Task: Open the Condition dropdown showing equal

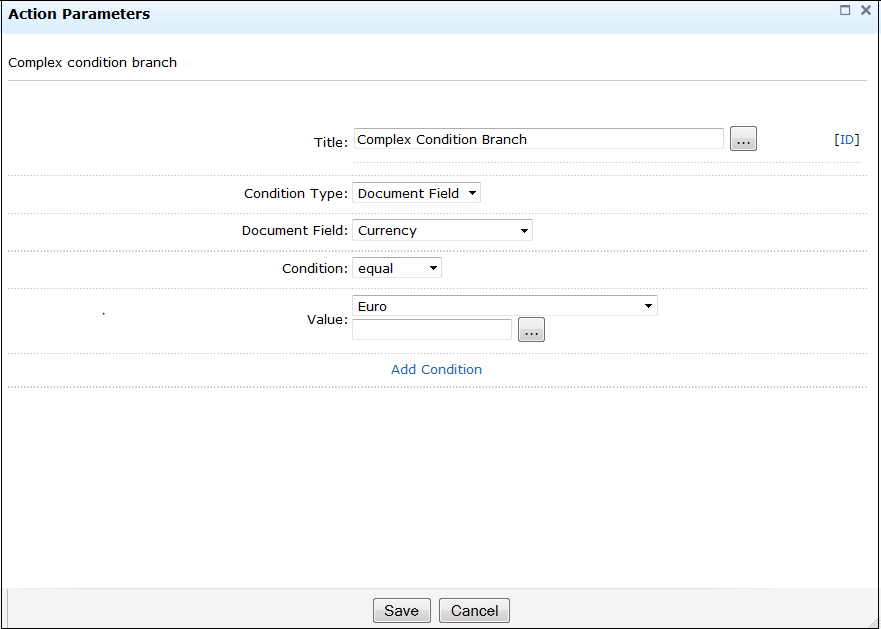Action: tap(397, 268)
